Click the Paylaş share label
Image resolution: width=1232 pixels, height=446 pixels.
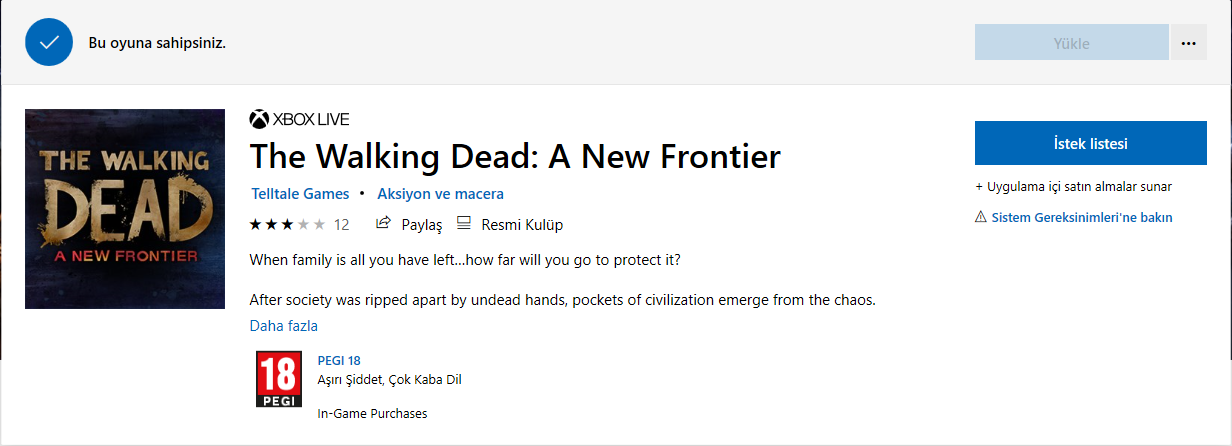(421, 225)
